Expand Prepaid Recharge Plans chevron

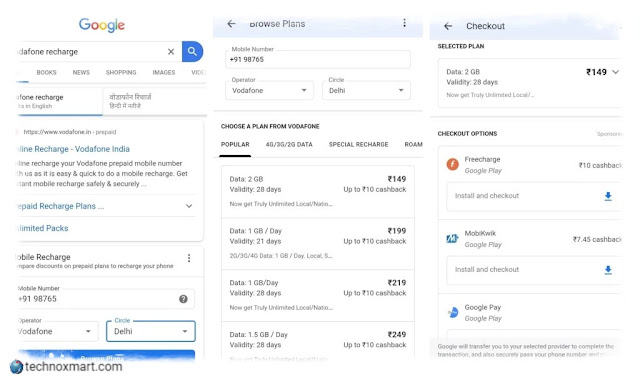[x=189, y=206]
